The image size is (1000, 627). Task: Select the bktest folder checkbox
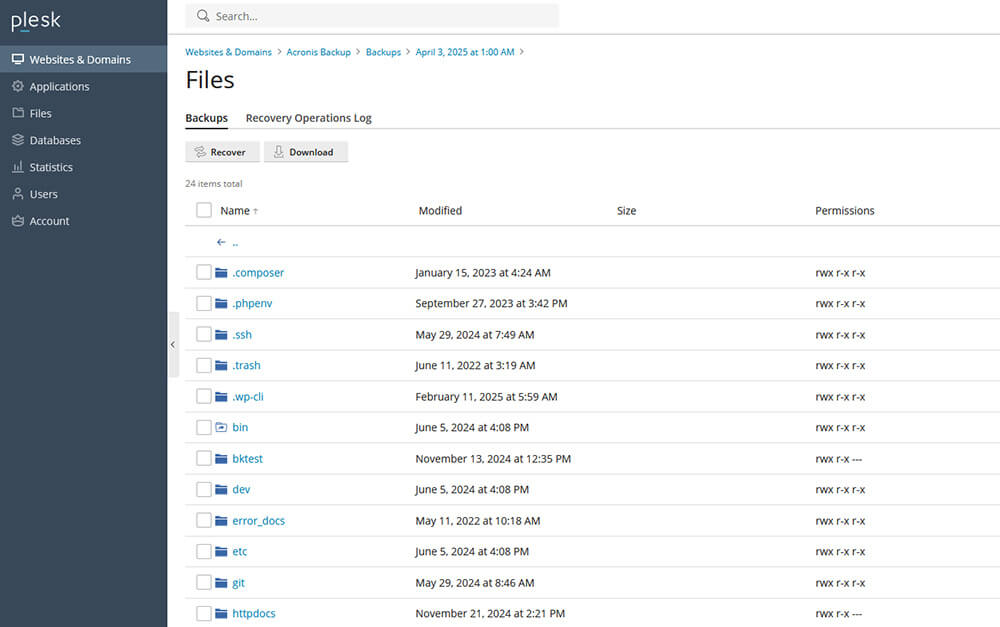[204, 459]
